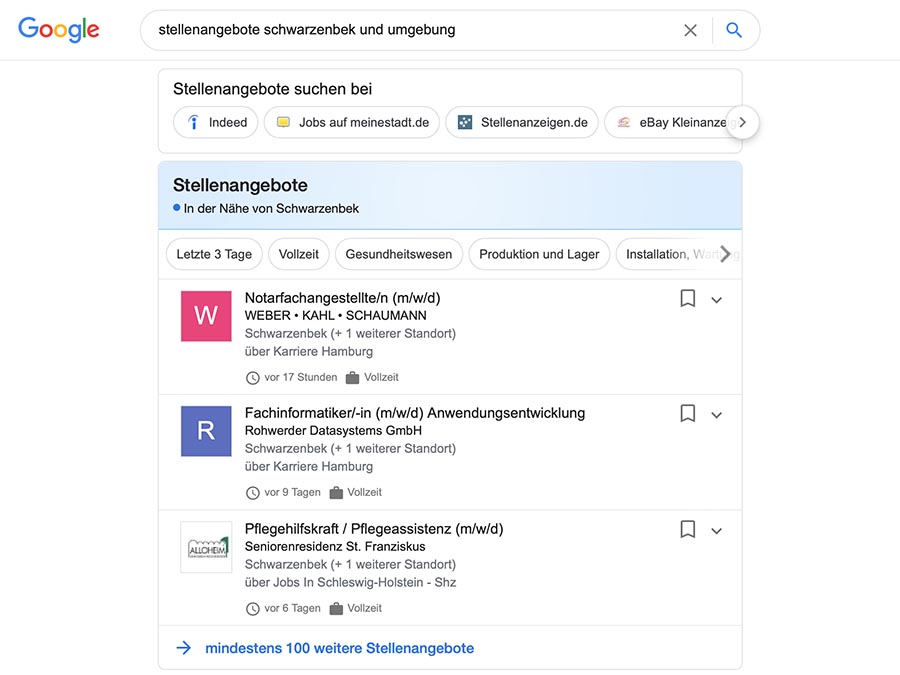
Task: Bookmark the Notarfachangestellte/n job
Action: pos(687,299)
